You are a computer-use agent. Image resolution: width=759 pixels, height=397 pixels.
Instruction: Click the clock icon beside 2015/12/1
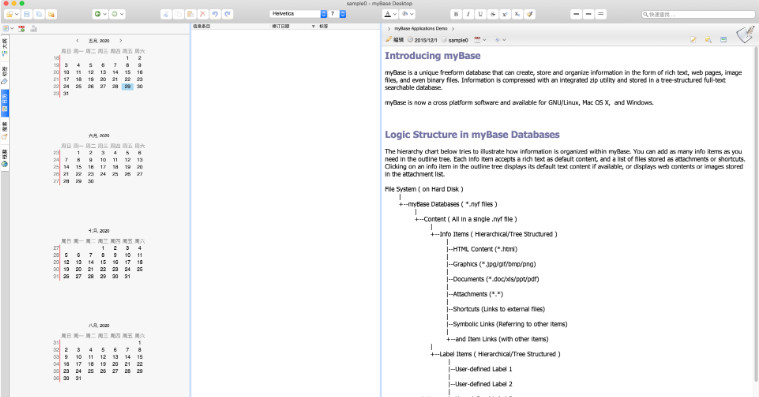click(410, 40)
